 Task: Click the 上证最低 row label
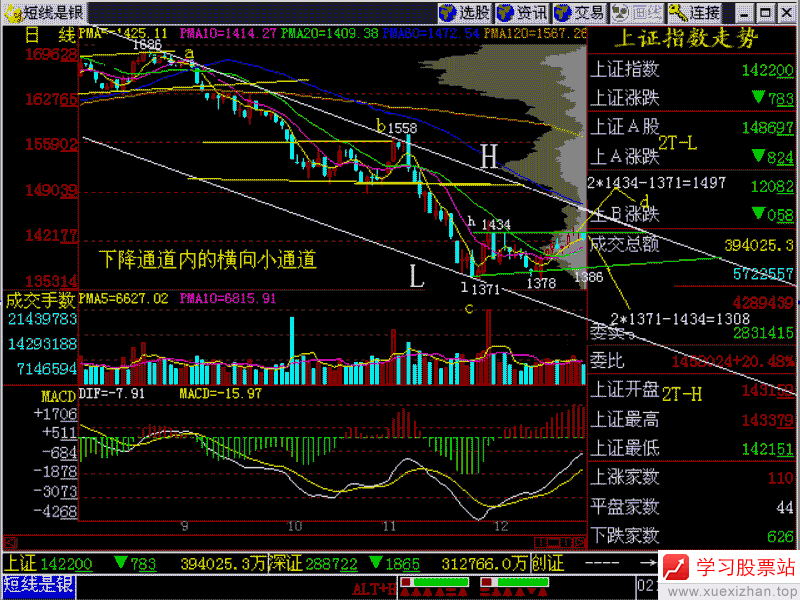tap(625, 448)
